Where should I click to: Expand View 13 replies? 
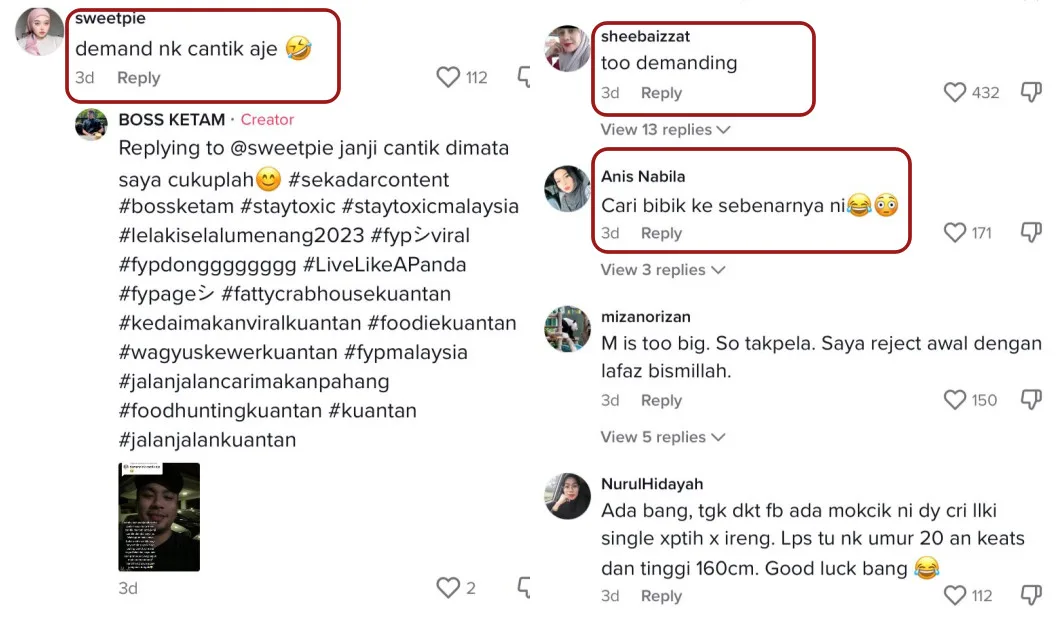[x=665, y=130]
